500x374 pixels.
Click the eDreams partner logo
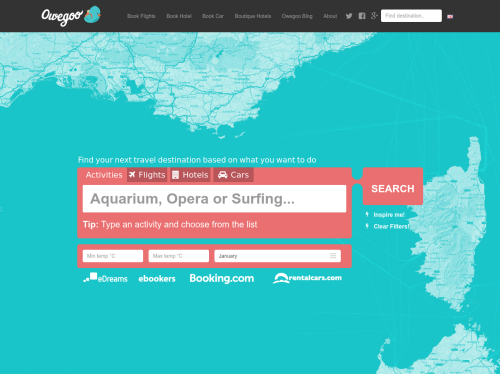tap(105, 278)
